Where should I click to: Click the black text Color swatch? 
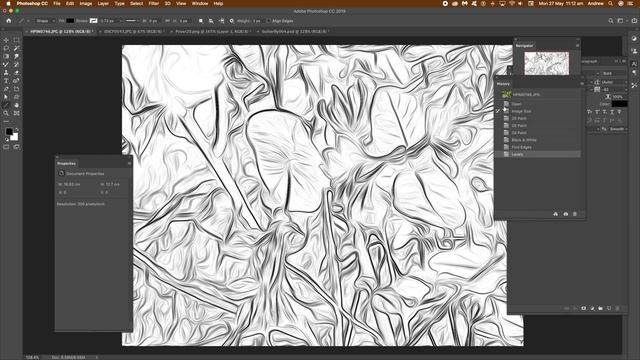pos(619,104)
